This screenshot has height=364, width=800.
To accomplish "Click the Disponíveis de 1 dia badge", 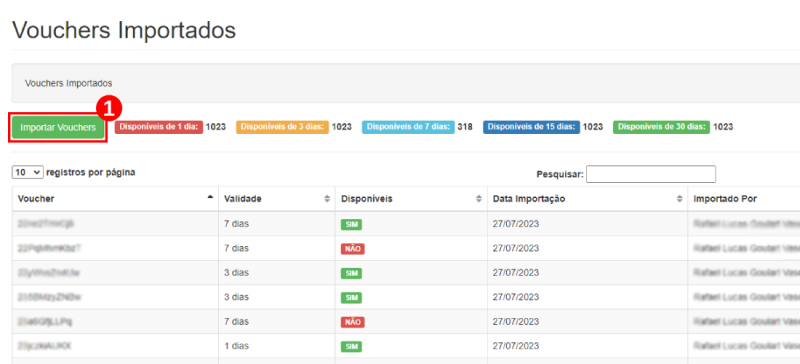I will pos(159,127).
